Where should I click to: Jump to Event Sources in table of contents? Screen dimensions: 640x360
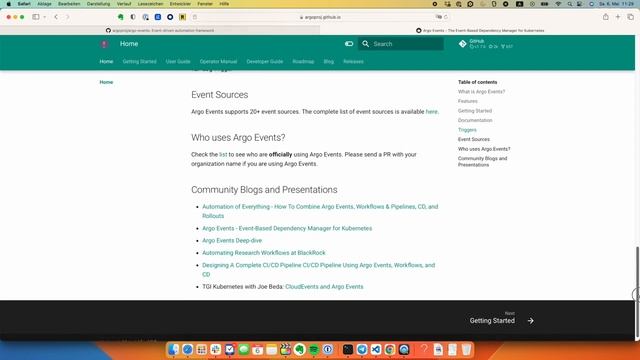tap(473, 139)
